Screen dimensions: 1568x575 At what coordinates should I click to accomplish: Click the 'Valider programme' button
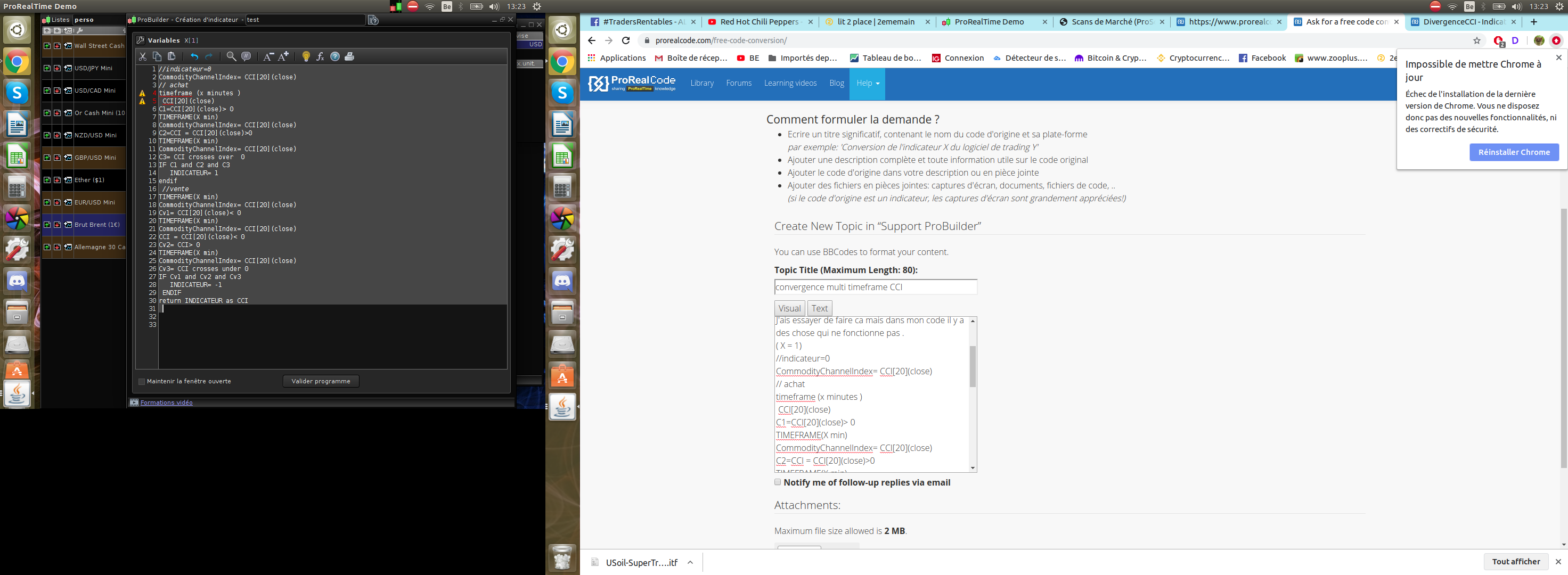321,382
